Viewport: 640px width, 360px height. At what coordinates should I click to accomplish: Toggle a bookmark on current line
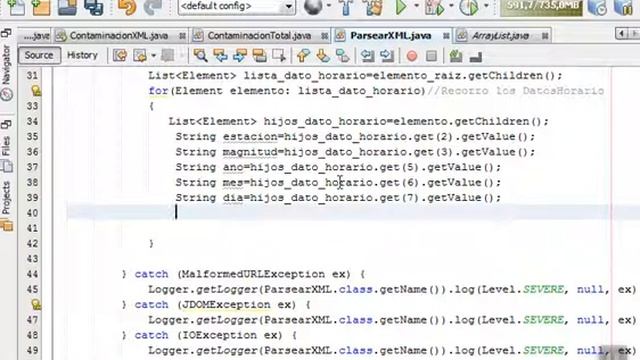click(x=343, y=56)
